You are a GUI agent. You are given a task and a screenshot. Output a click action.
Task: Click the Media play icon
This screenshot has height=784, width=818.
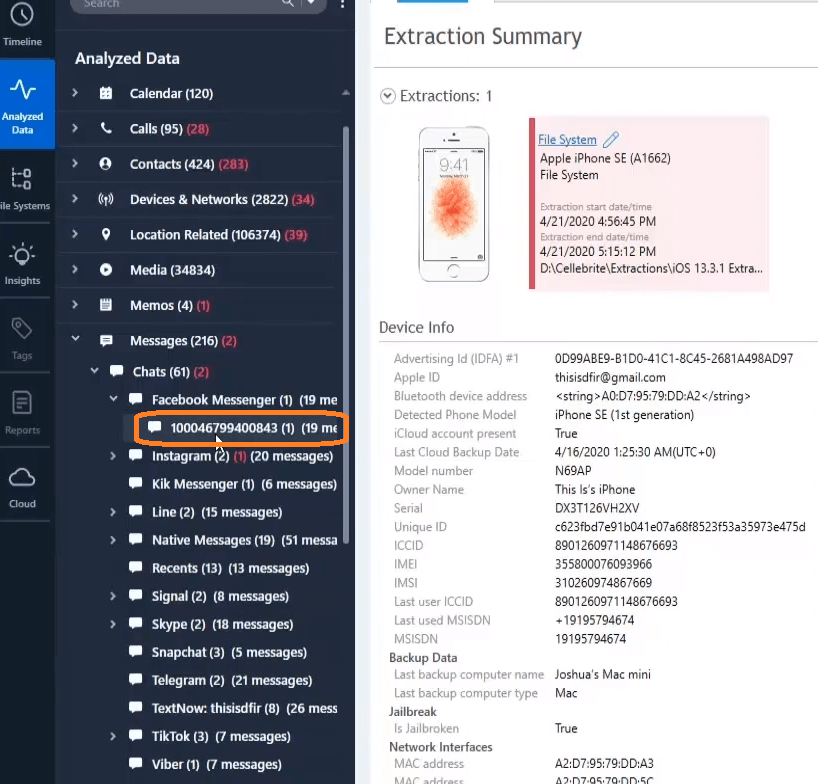pyautogui.click(x=106, y=270)
